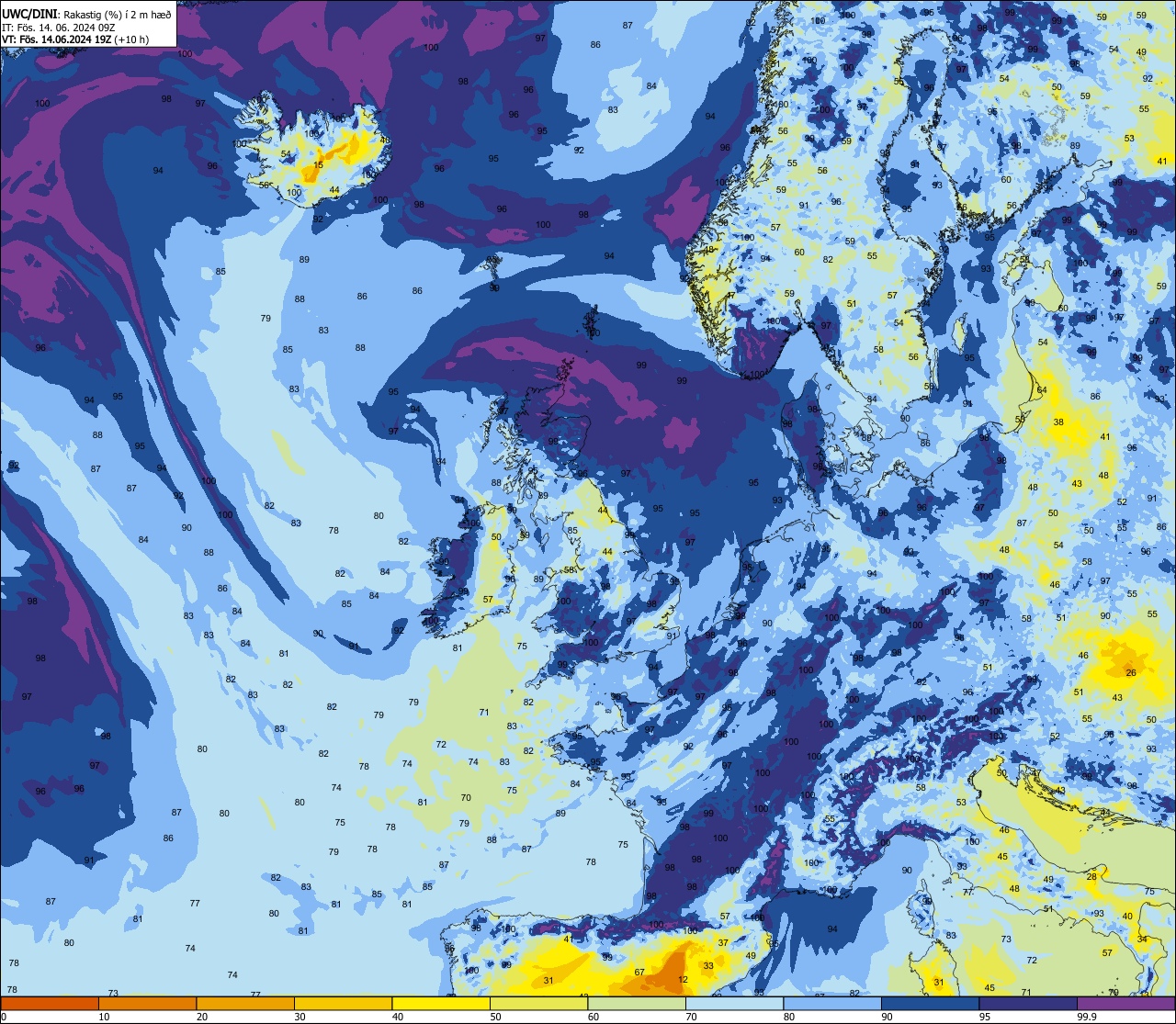Pick the 50–60 pale yellow legend swatch
The width and height of the screenshot is (1176, 1024).
tap(538, 1003)
